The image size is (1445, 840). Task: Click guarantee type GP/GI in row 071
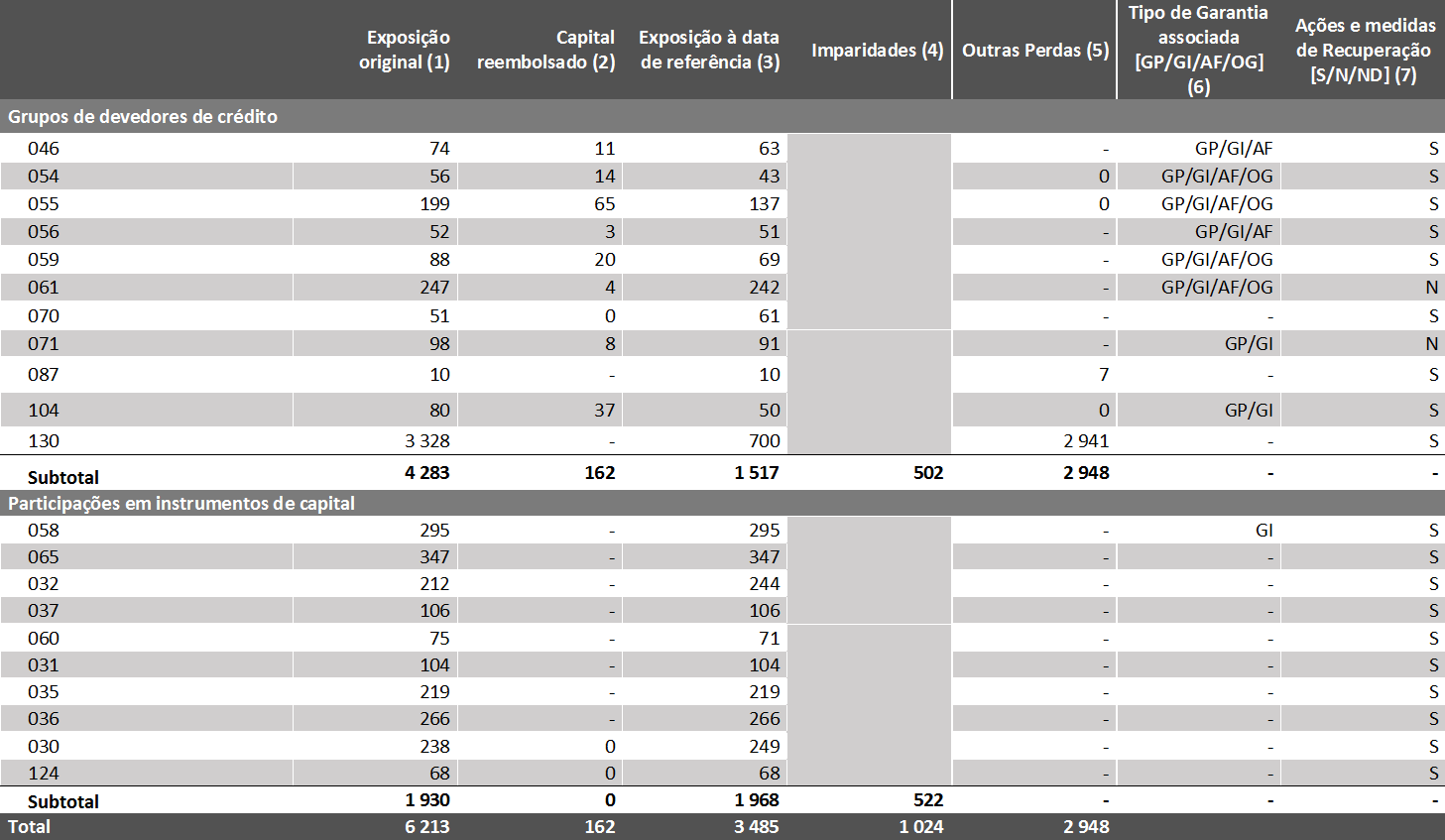click(1249, 343)
